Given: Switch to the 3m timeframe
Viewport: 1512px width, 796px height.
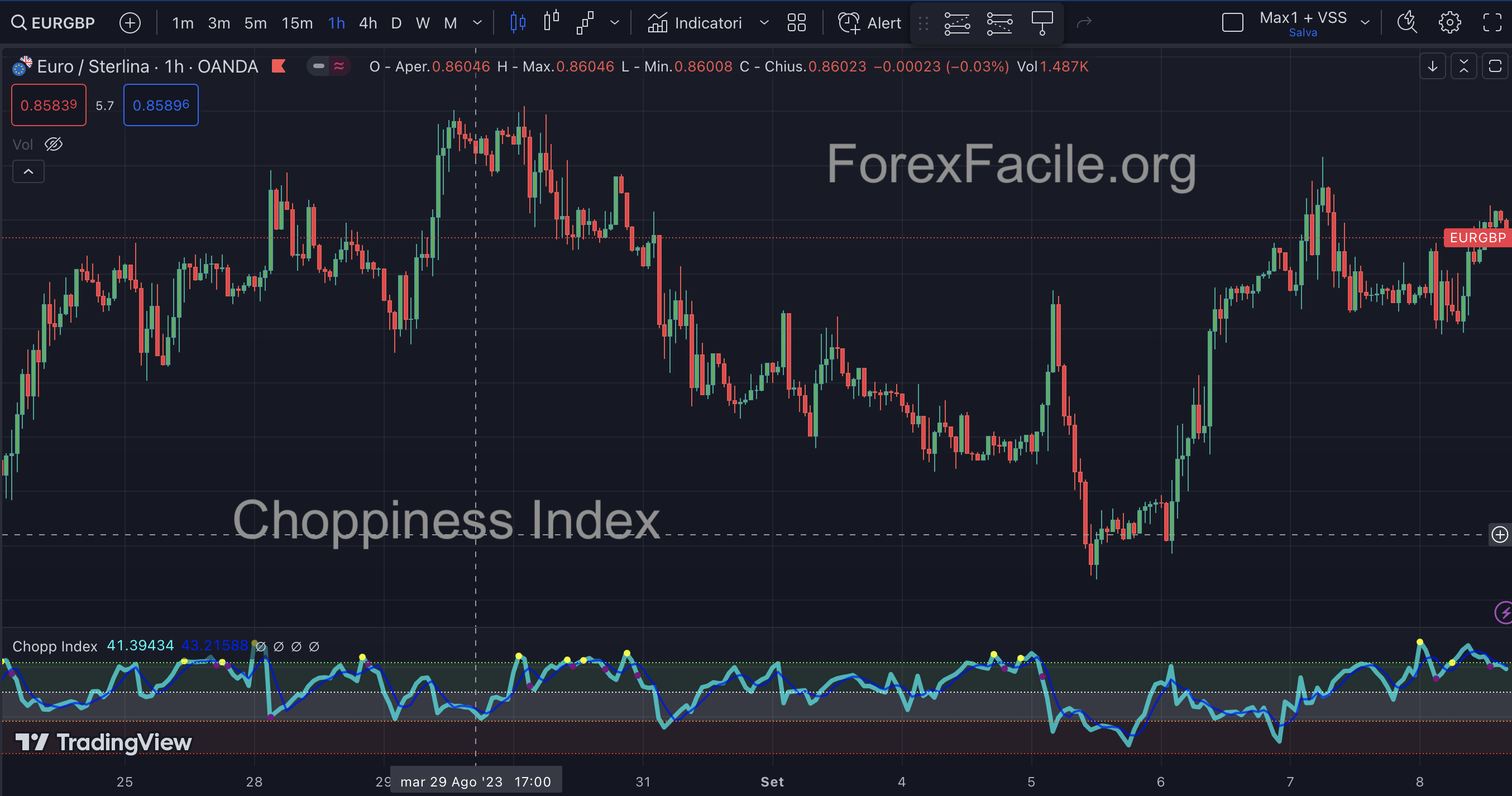Looking at the screenshot, I should [219, 23].
